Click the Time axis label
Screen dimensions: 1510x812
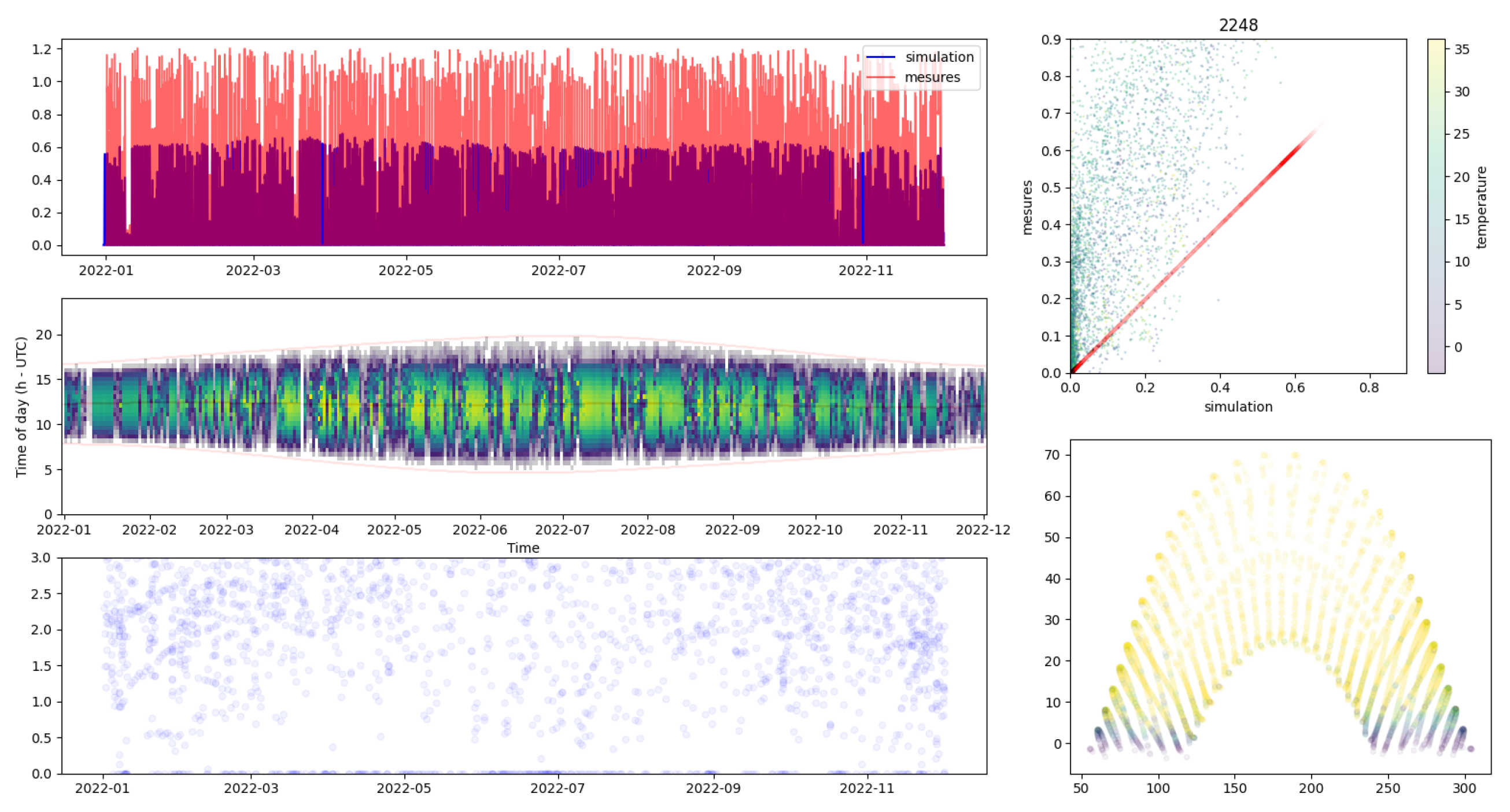coord(523,549)
